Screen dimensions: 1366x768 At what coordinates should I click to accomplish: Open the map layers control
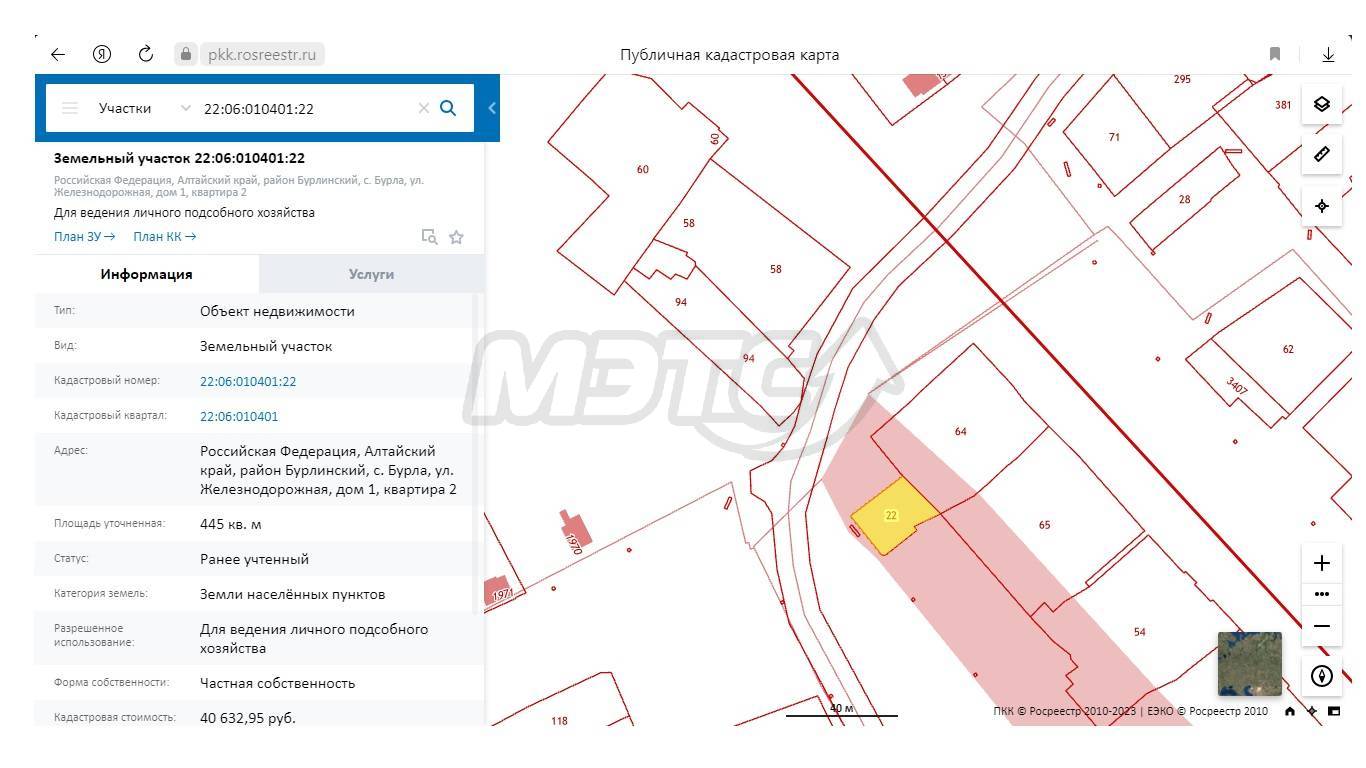click(x=1321, y=104)
